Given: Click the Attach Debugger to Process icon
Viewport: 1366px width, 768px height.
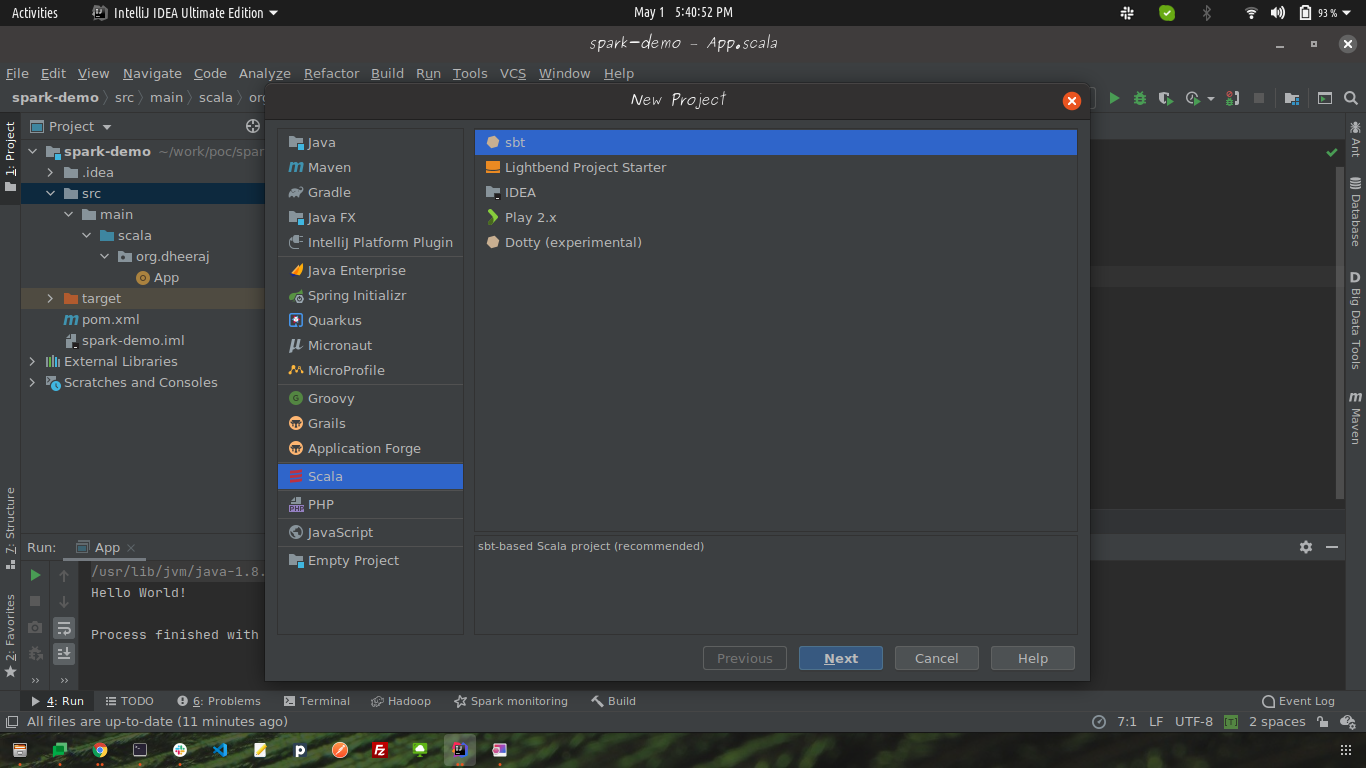Looking at the screenshot, I should pyautogui.click(x=1232, y=98).
